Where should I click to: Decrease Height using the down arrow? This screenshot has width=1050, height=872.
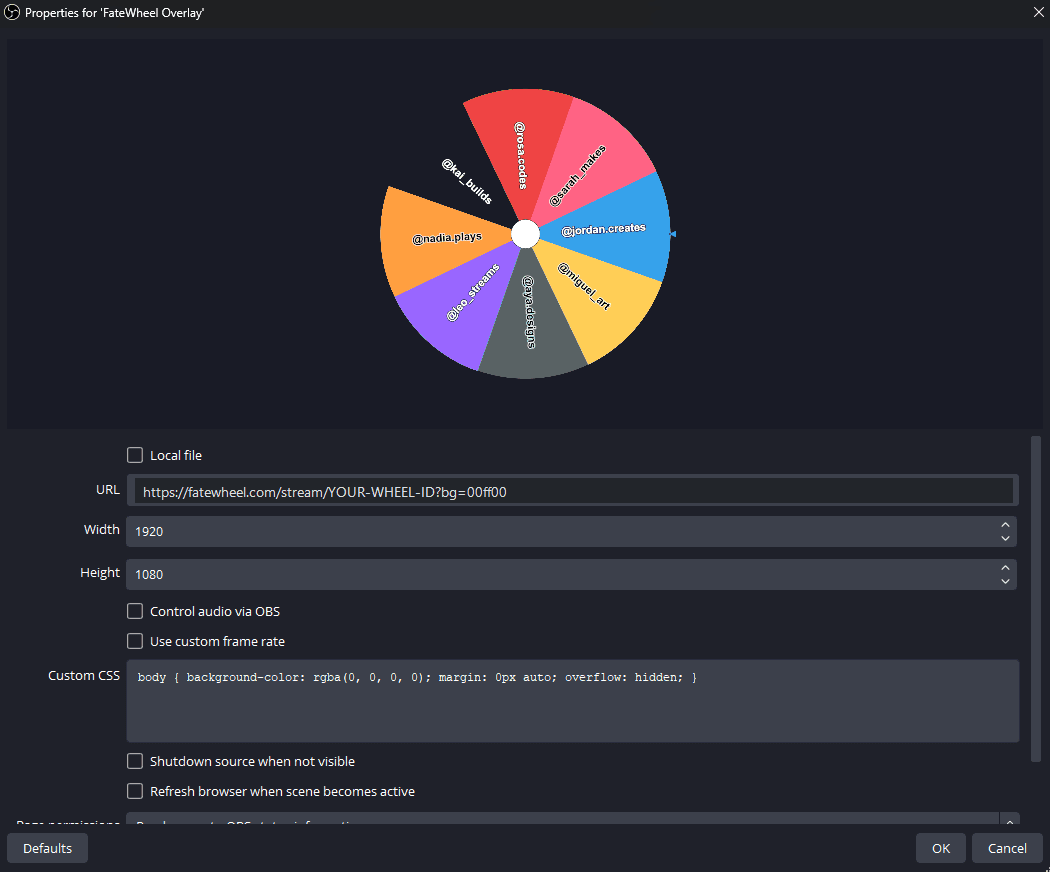coord(1005,582)
